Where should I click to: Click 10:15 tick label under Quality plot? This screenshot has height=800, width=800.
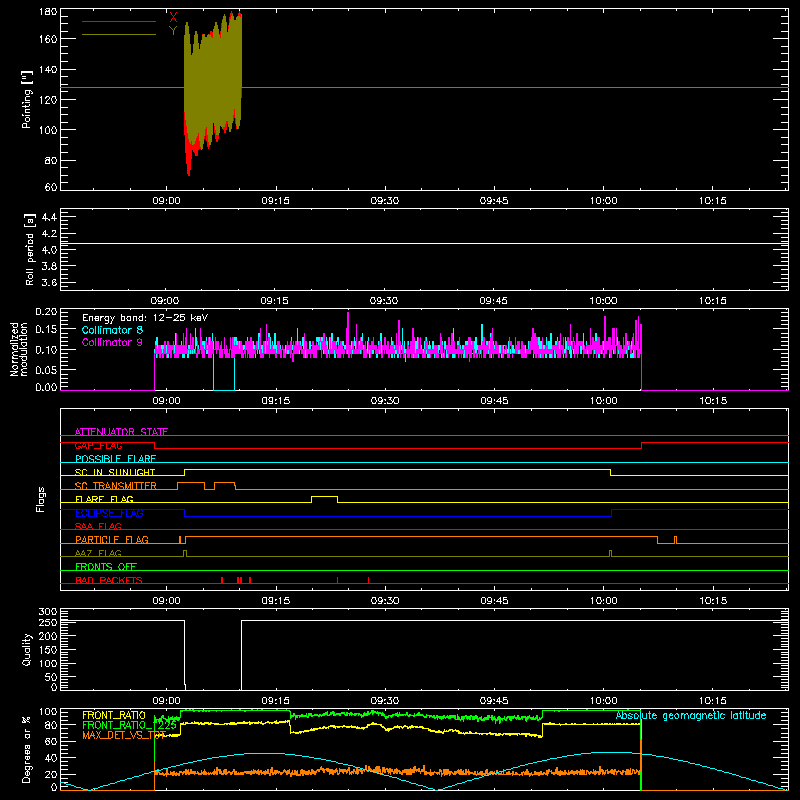tap(713, 701)
